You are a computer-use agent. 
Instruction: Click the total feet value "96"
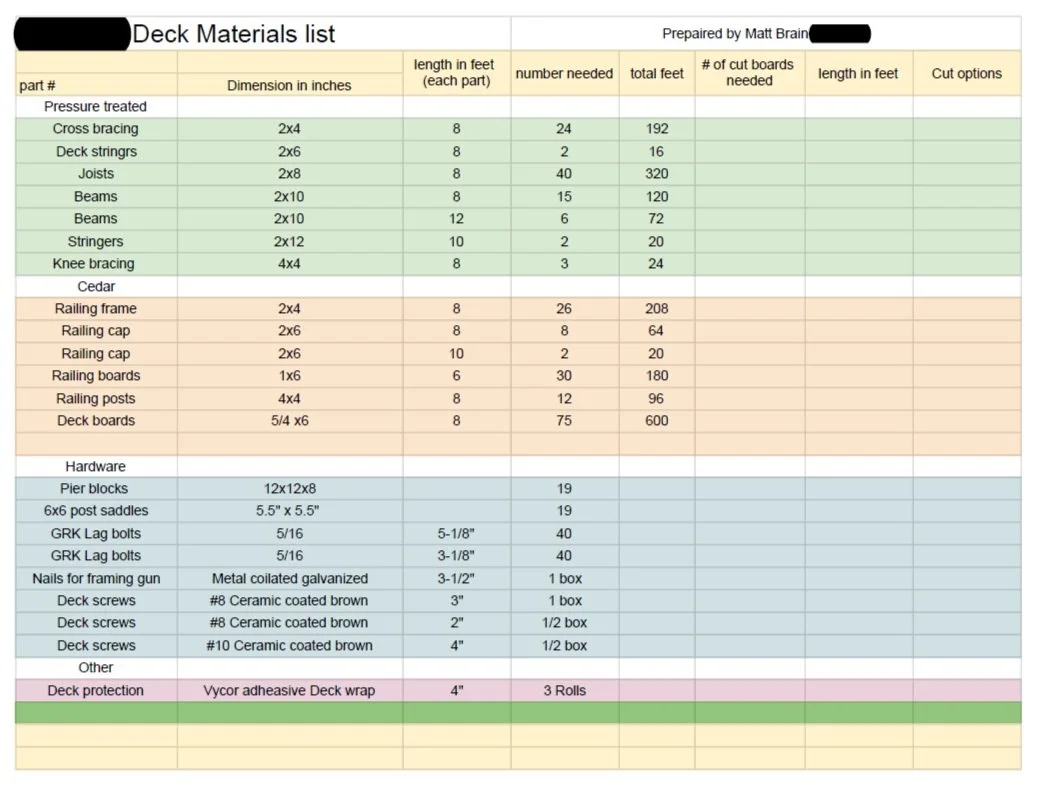[x=656, y=399]
